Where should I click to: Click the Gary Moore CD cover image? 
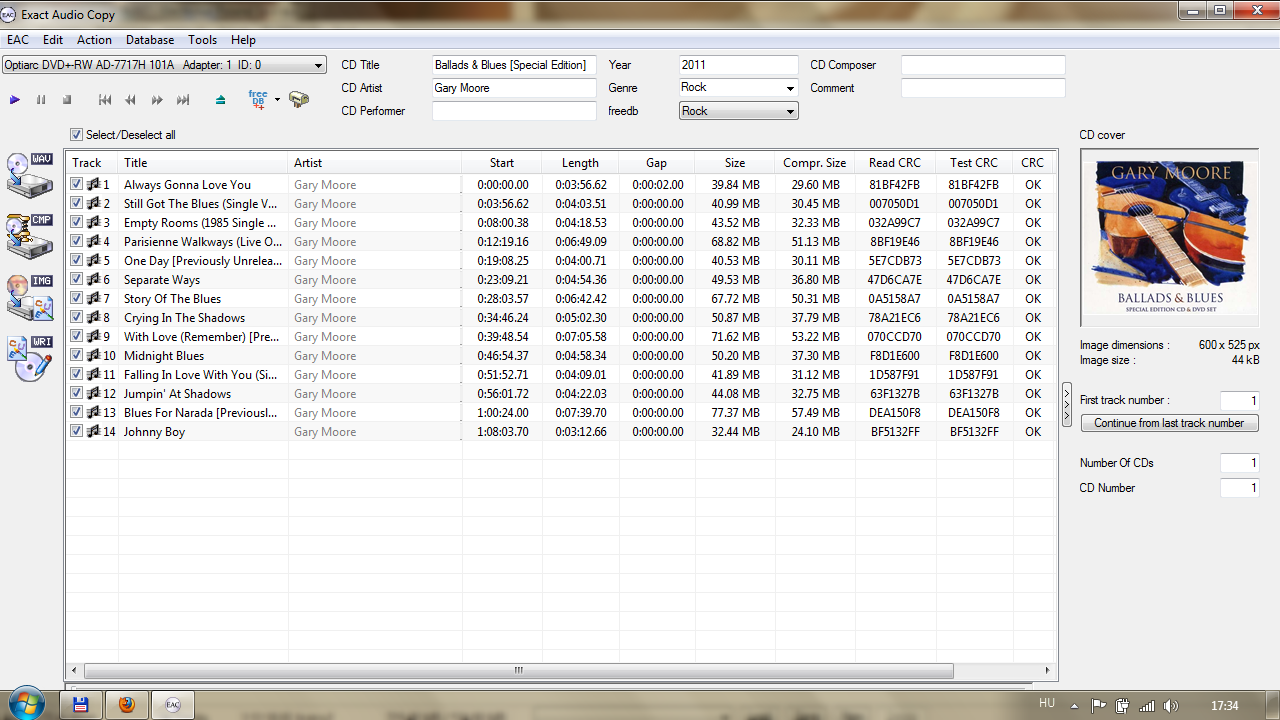tap(1169, 237)
